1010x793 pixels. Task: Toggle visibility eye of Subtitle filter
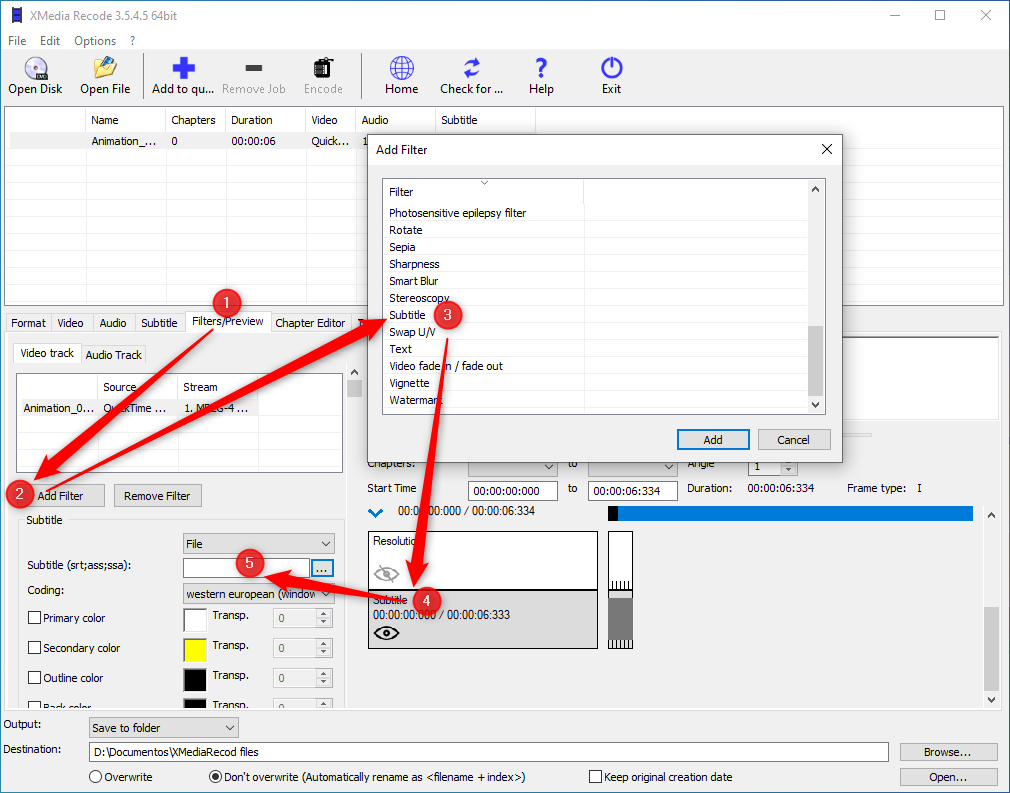coord(386,633)
